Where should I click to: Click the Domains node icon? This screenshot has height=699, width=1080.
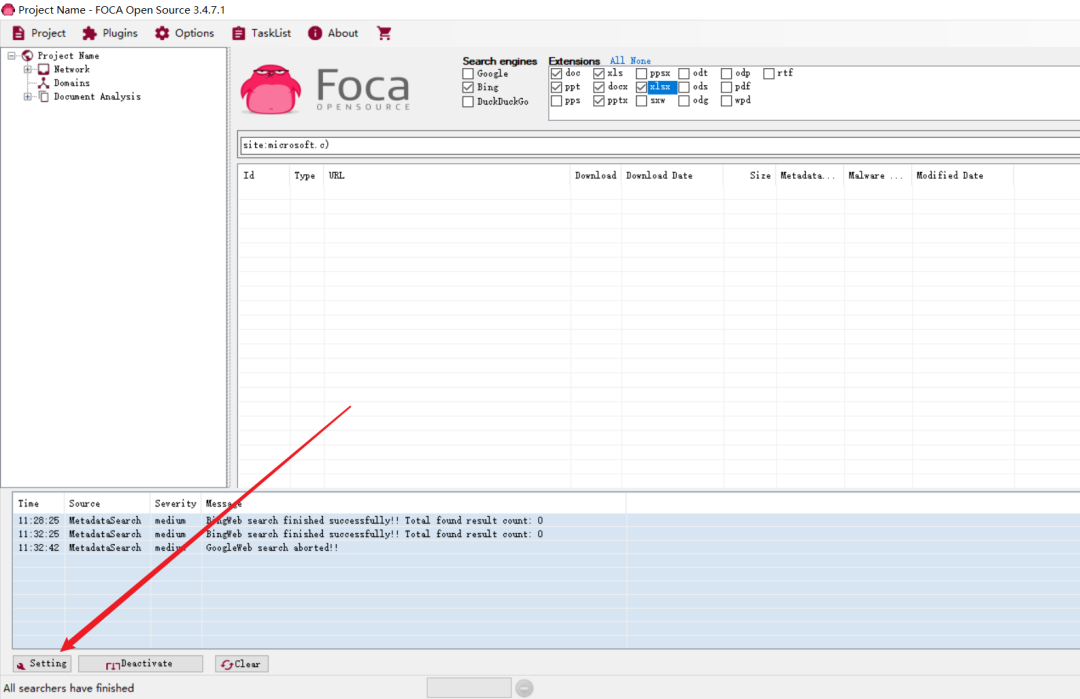(43, 83)
